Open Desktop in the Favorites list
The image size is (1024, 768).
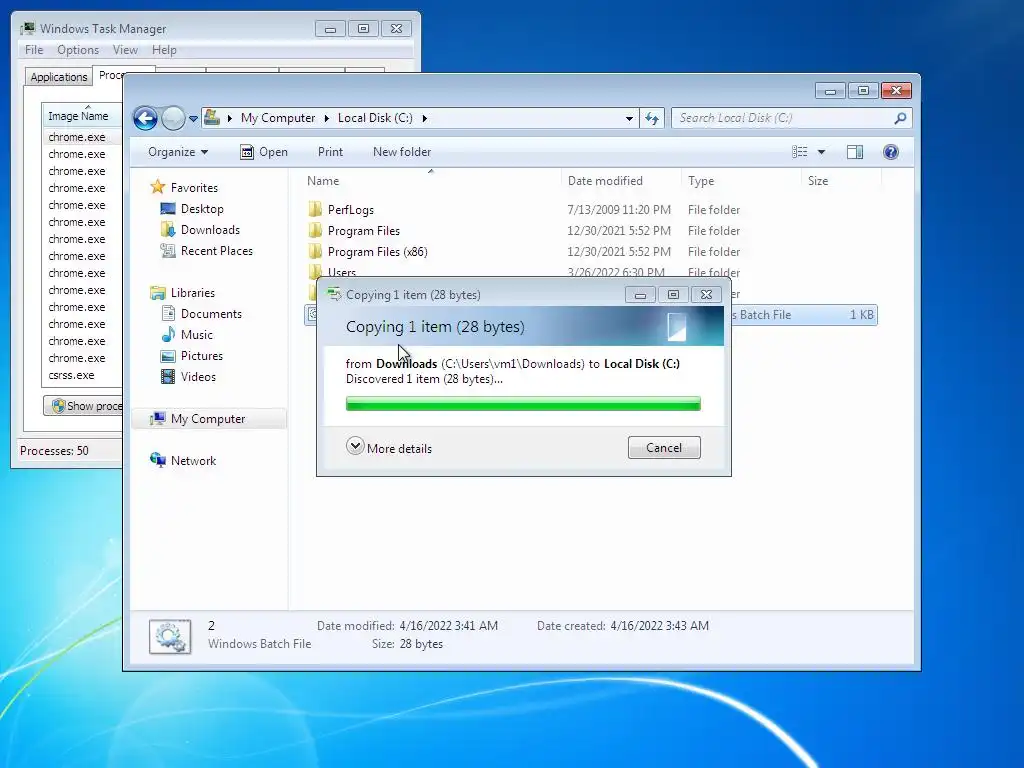coord(202,209)
